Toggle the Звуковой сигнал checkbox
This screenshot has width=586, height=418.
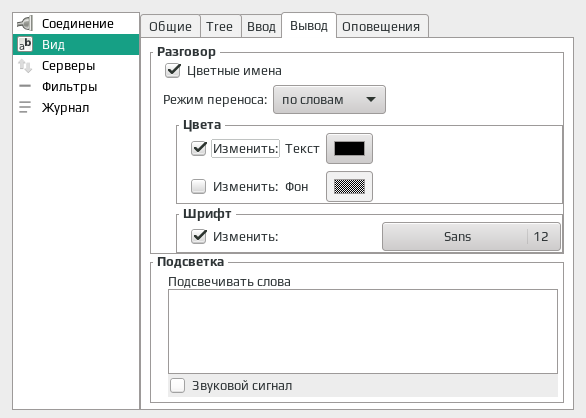[x=177, y=385]
